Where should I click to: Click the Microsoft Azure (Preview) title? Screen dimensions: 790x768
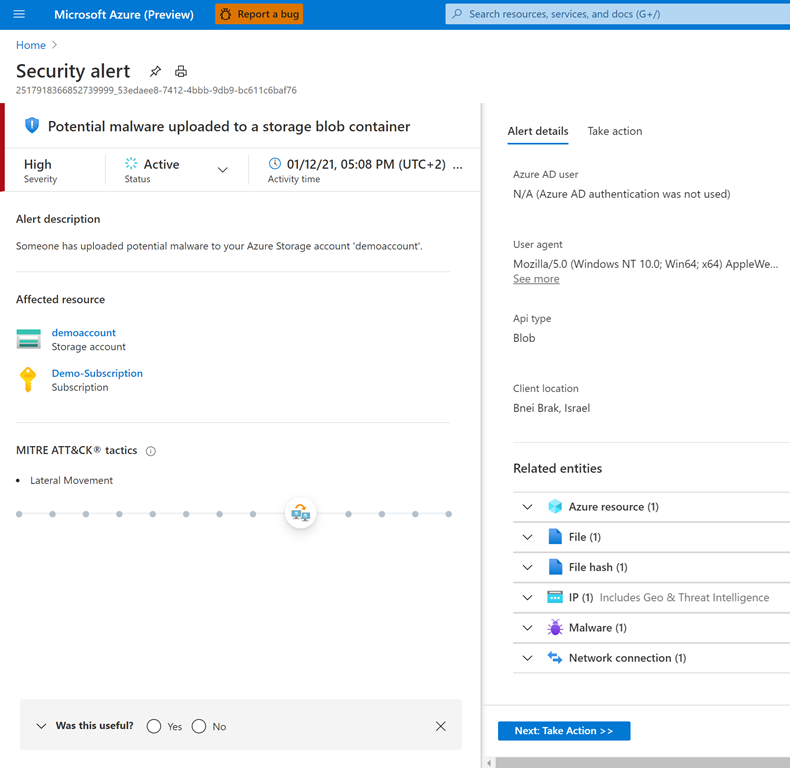pos(124,14)
